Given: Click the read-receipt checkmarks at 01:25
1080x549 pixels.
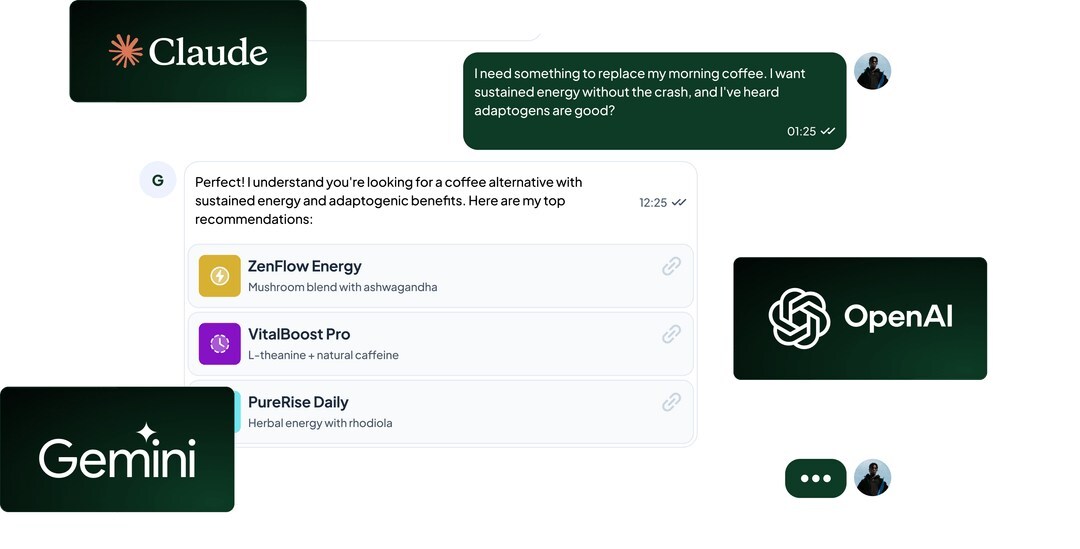Looking at the screenshot, I should pos(828,131).
